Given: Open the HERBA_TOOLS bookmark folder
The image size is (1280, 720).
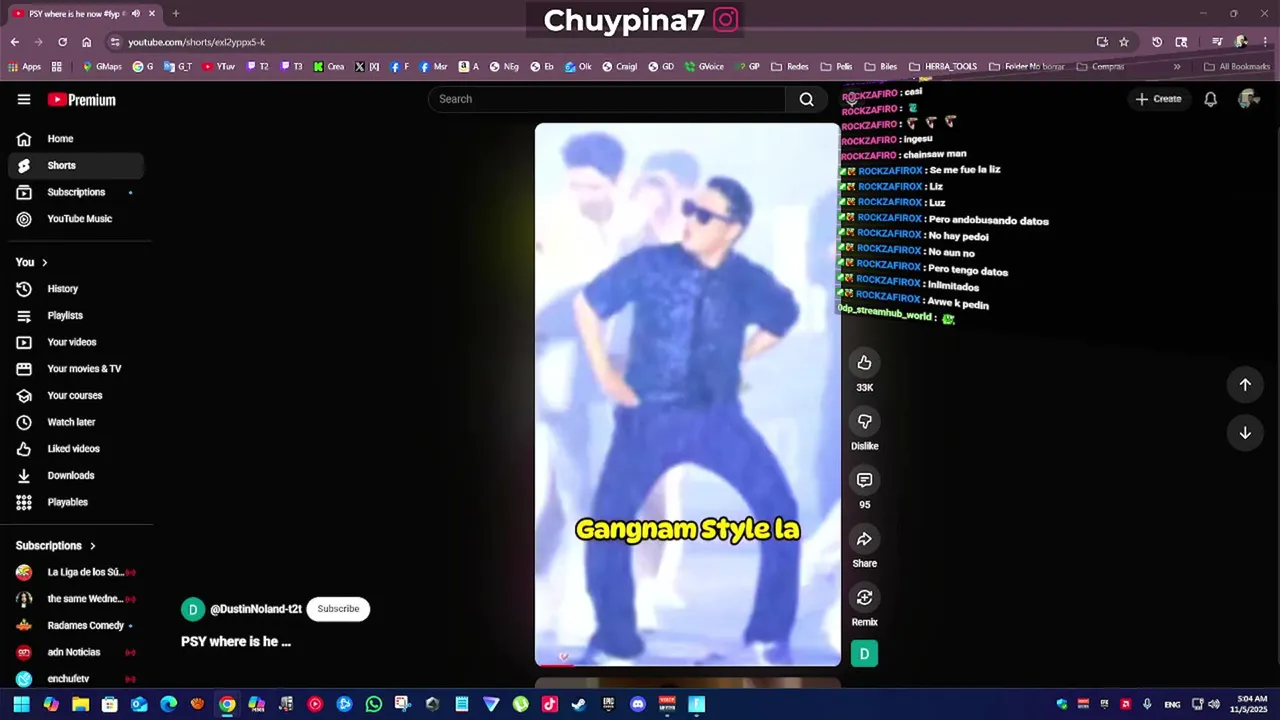Looking at the screenshot, I should 942,67.
